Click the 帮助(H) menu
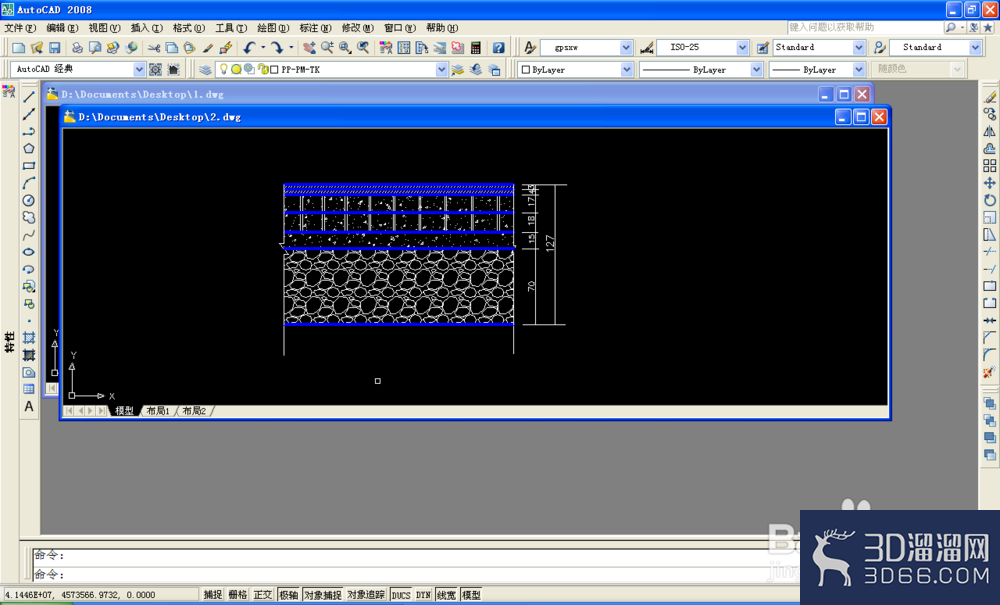Image resolution: width=1000 pixels, height=605 pixels. [x=442, y=28]
